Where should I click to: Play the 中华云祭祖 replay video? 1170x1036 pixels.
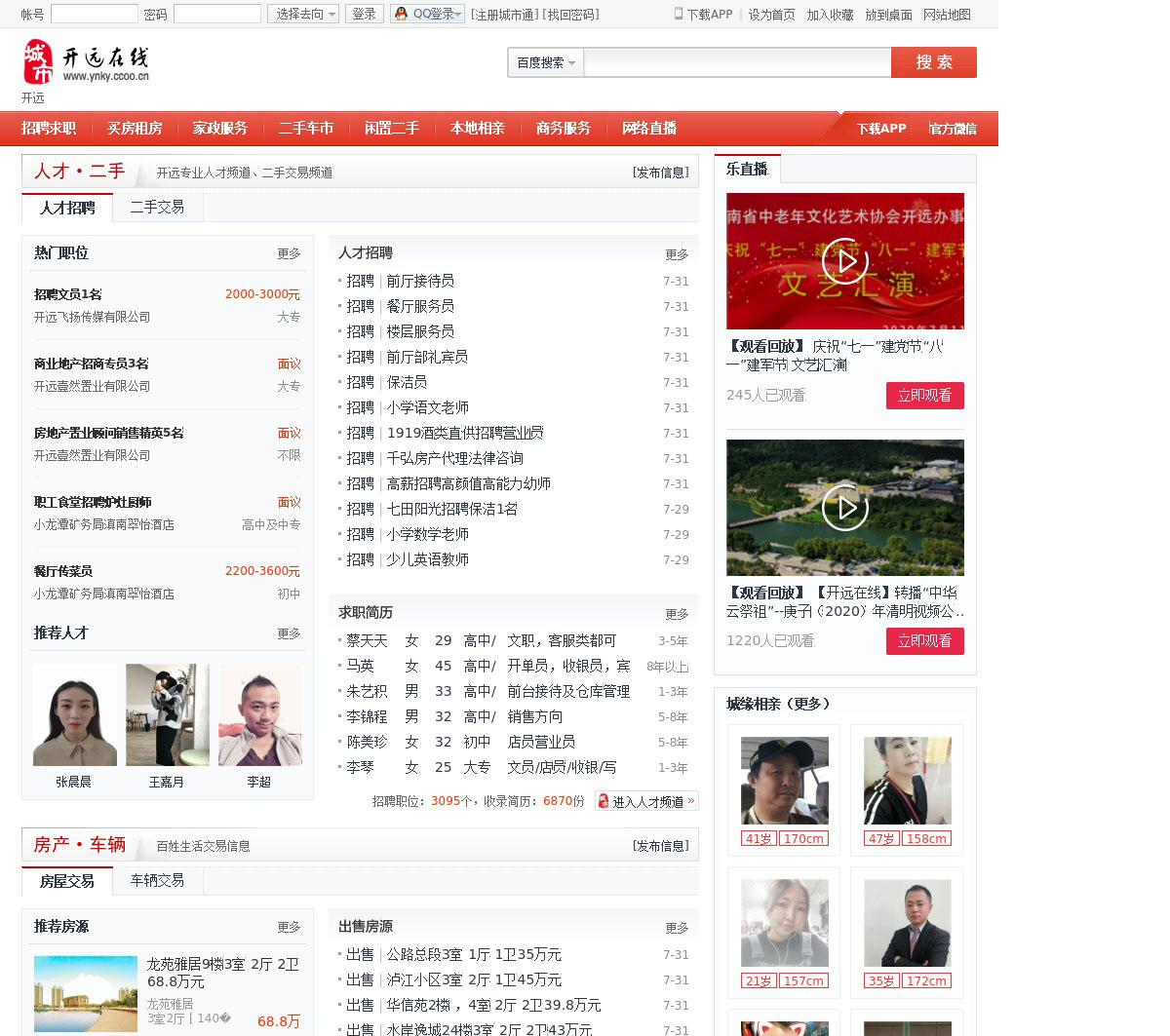845,508
